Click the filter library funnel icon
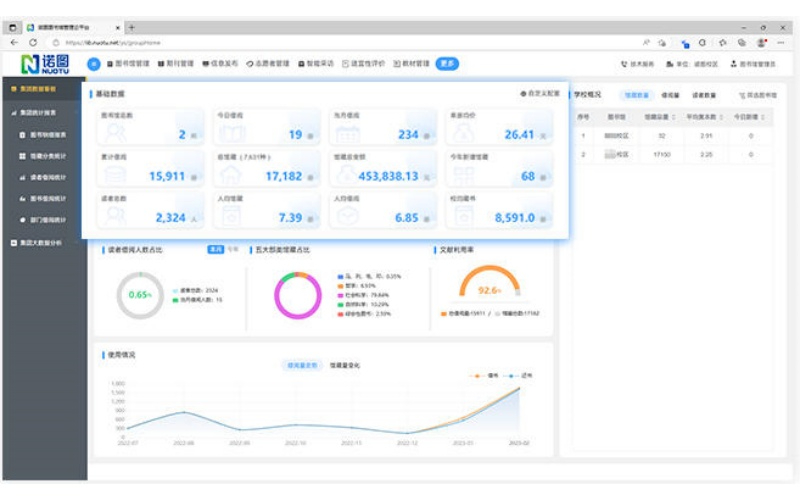Screen dimensions: 800x500 (742, 95)
